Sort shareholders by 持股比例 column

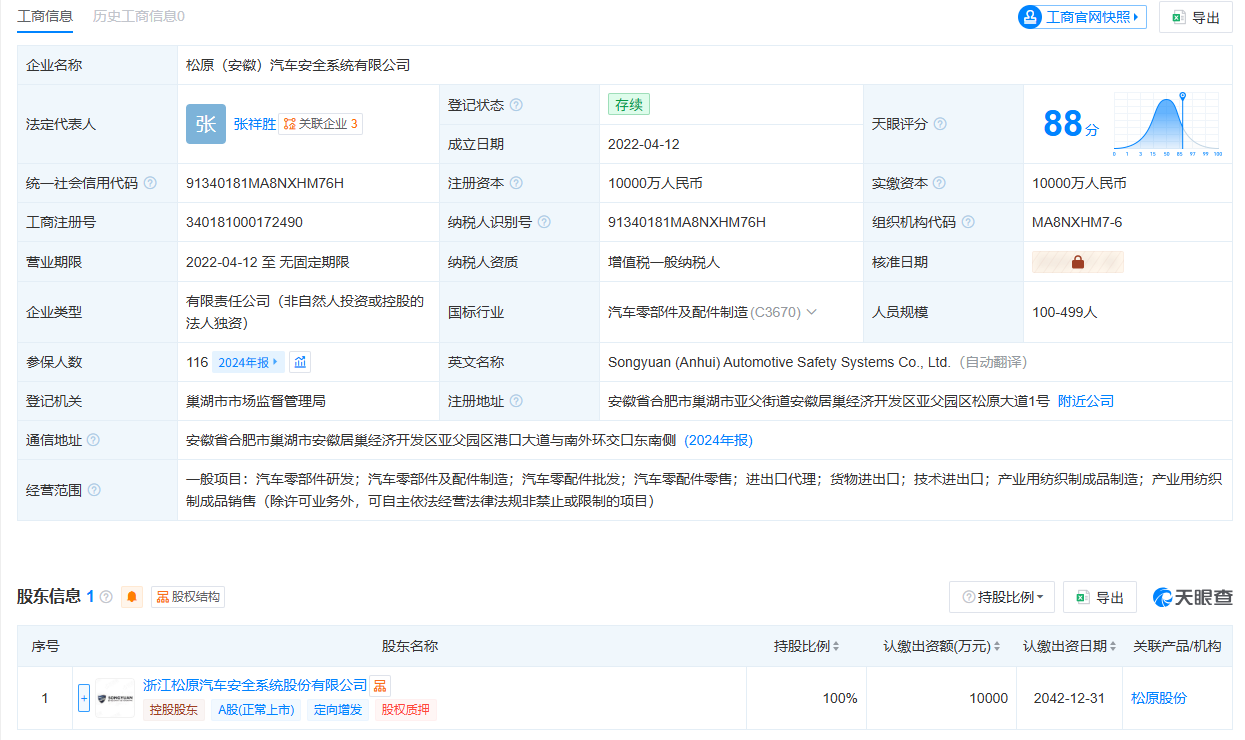pyautogui.click(x=806, y=646)
